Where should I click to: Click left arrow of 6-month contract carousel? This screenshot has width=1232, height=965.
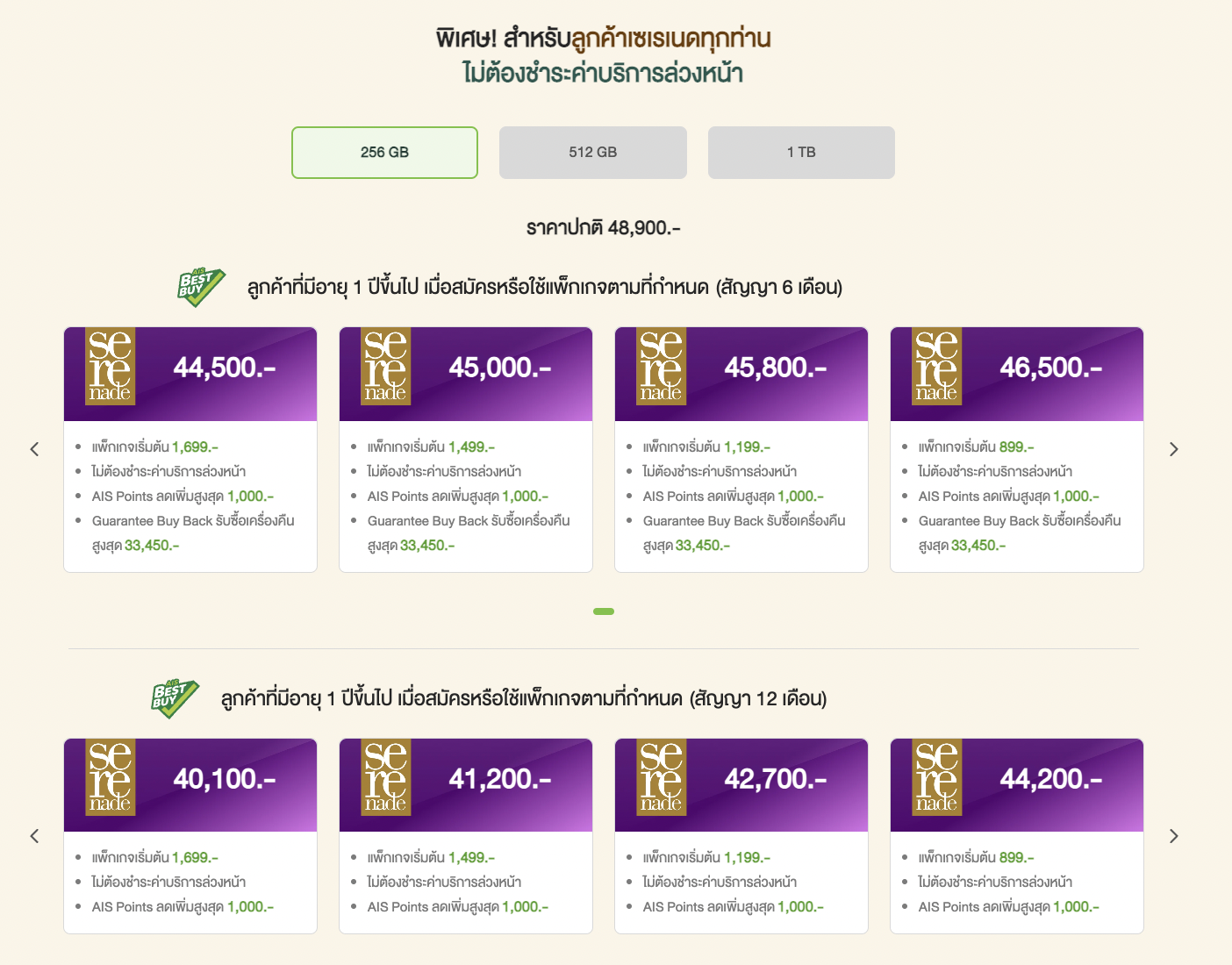pos(34,449)
